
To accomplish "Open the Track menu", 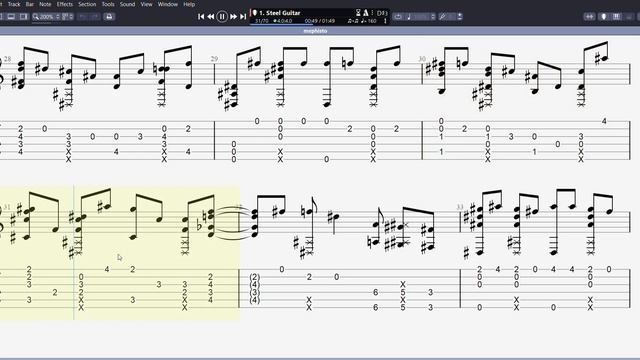I will (14, 4).
